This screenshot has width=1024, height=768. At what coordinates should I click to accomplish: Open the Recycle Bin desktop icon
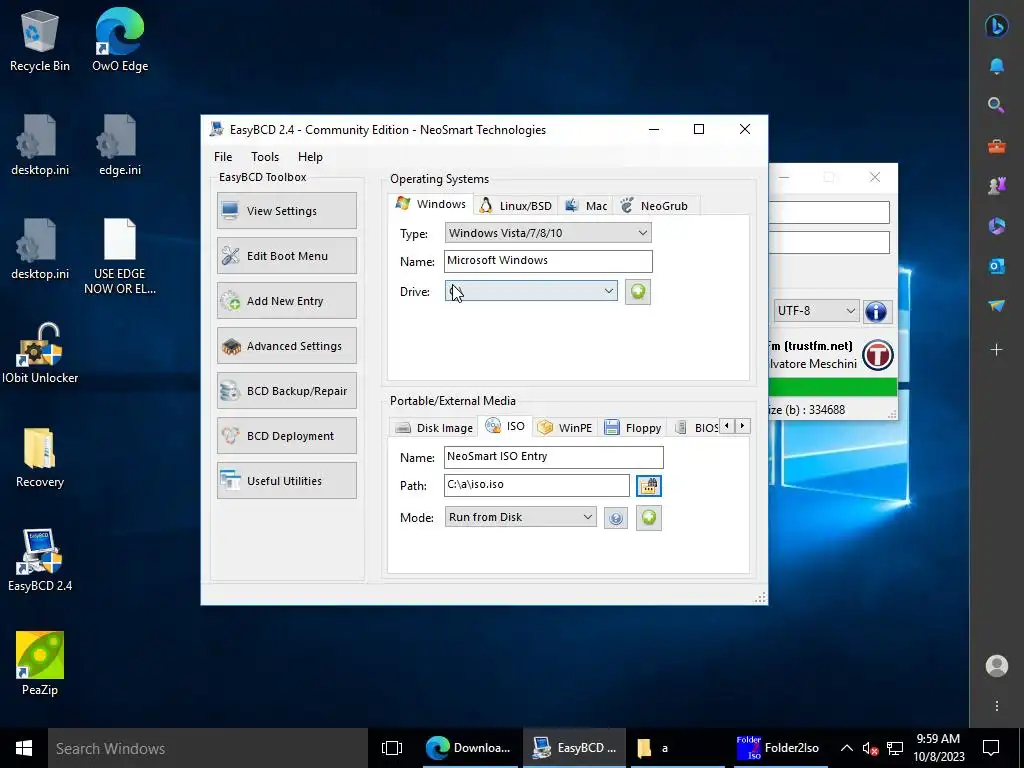[x=39, y=41]
